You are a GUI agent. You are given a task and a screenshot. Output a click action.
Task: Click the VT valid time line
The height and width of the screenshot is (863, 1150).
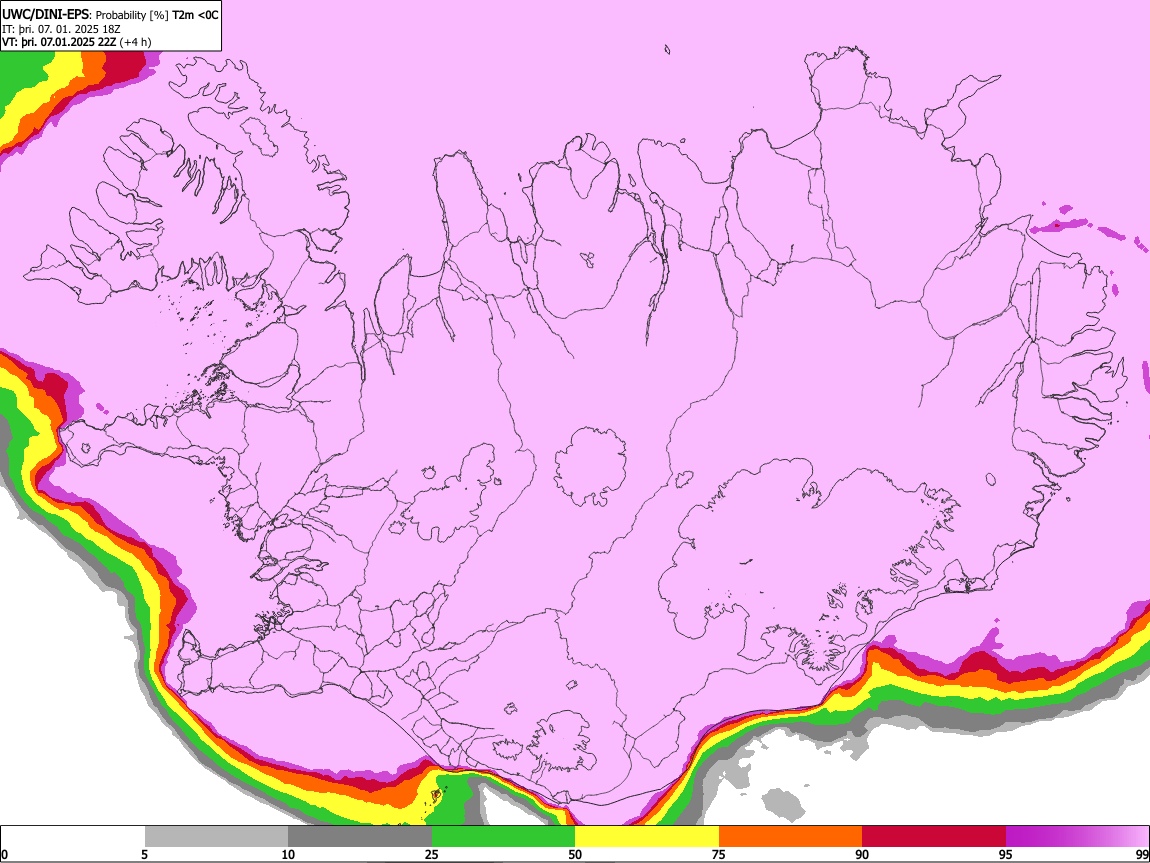[76, 42]
